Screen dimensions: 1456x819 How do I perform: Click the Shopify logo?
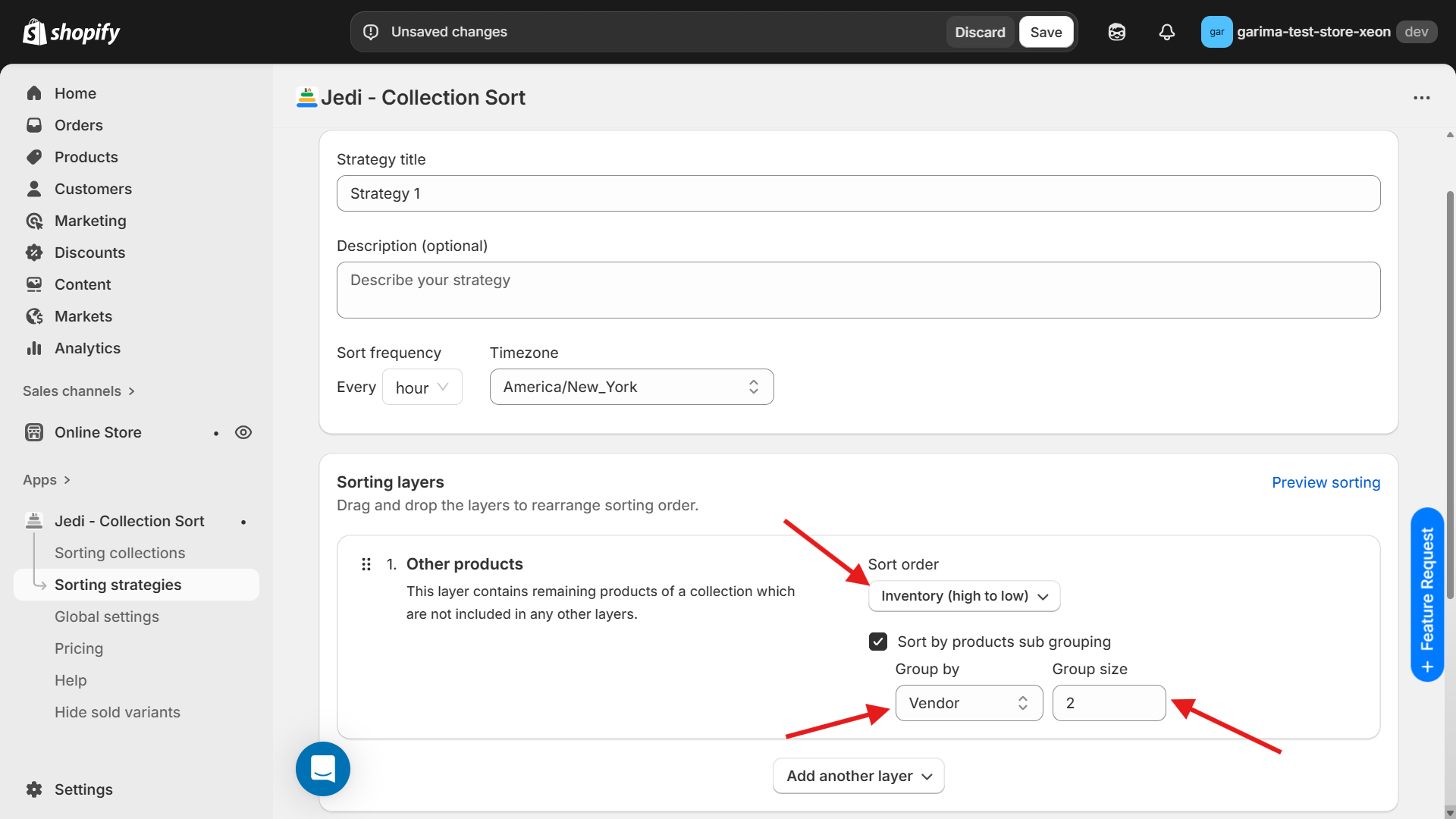tap(71, 32)
